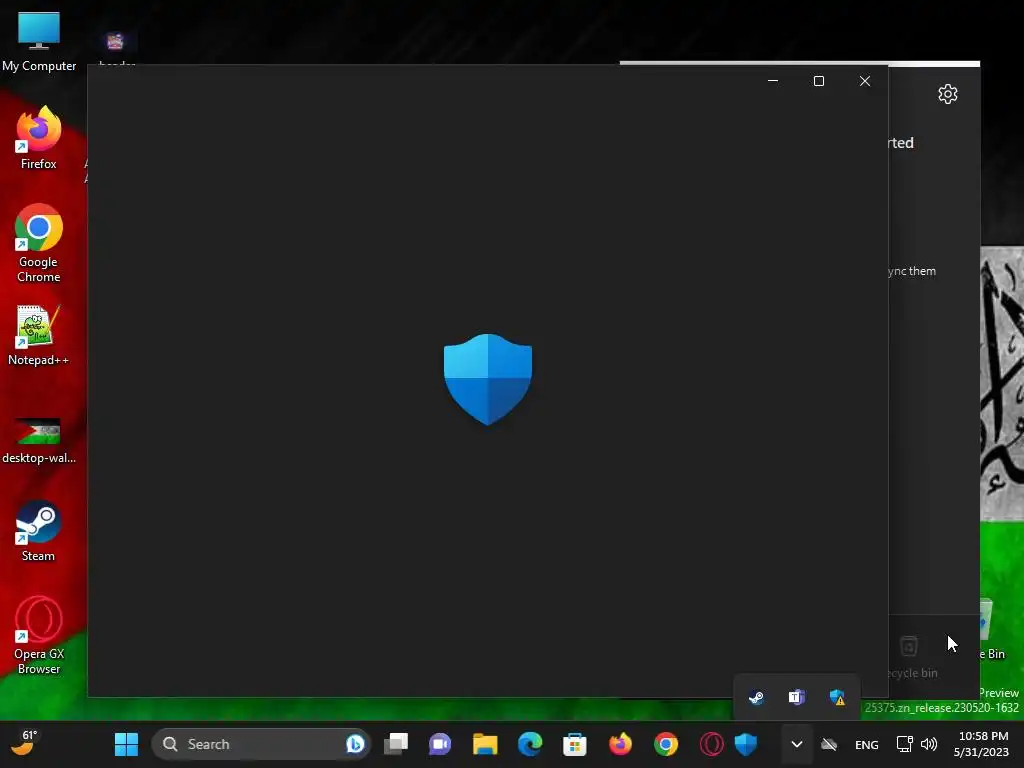Open the Steam desktop shortcut
This screenshot has height=768, width=1024.
(39, 531)
